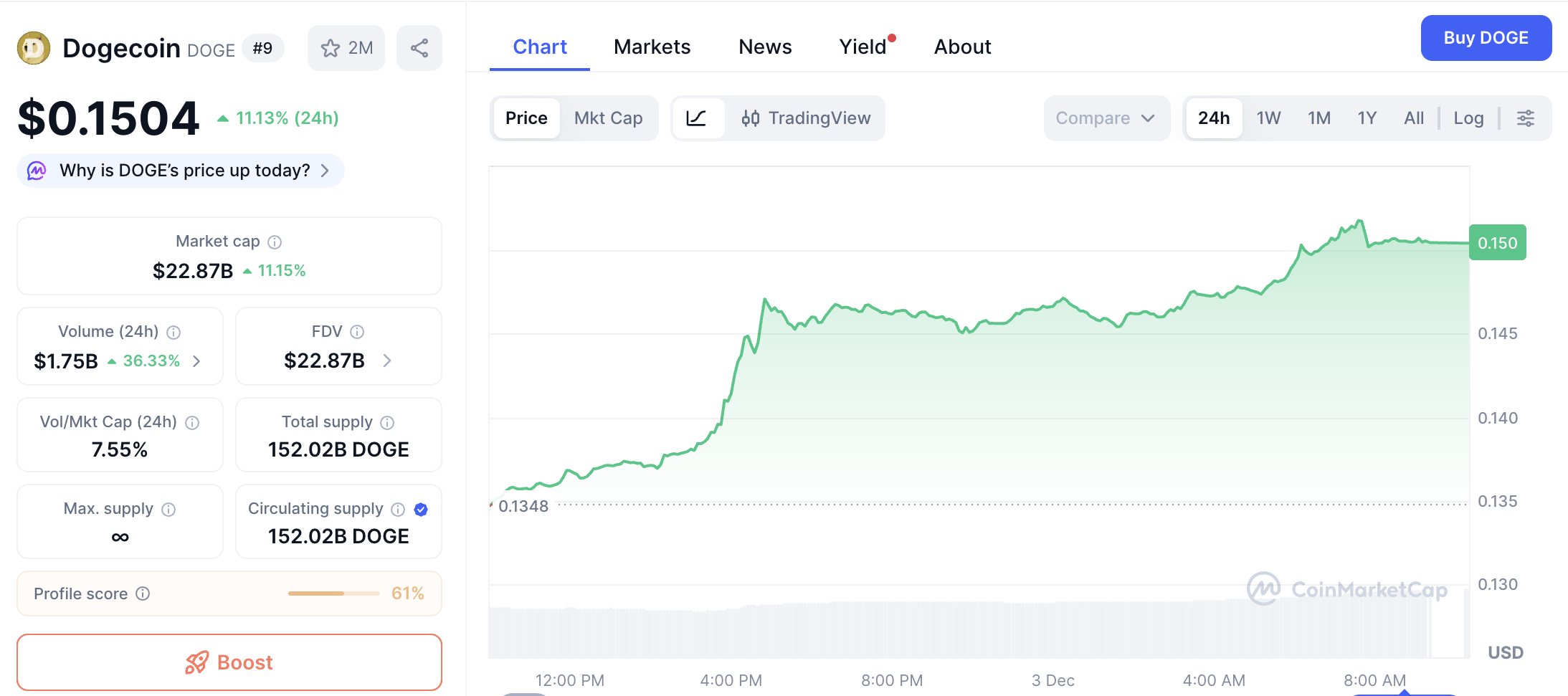This screenshot has height=696, width=1568.
Task: Switch chart to Mkt Cap view
Action: pyautogui.click(x=609, y=118)
